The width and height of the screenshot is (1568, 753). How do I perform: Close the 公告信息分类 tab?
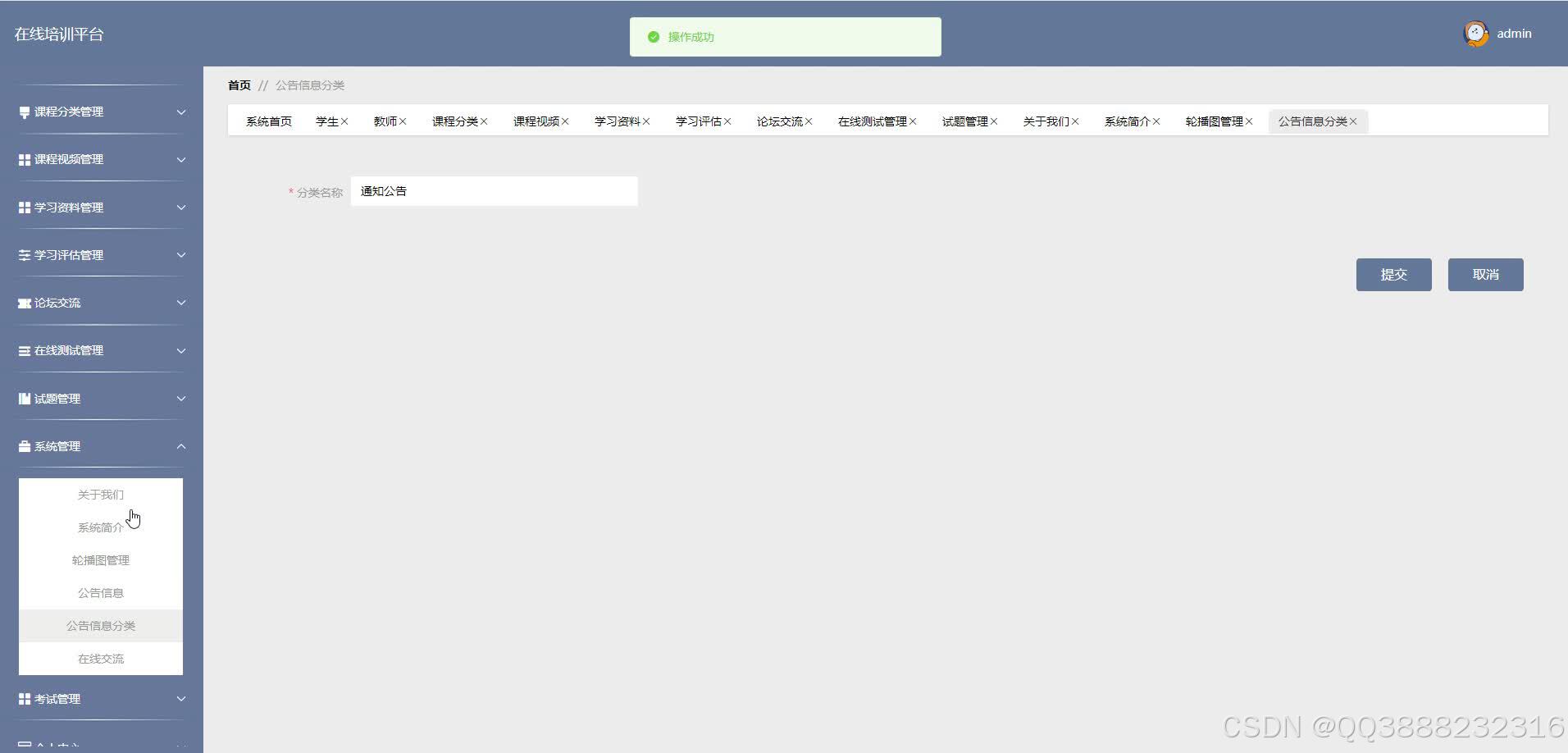pos(1353,121)
